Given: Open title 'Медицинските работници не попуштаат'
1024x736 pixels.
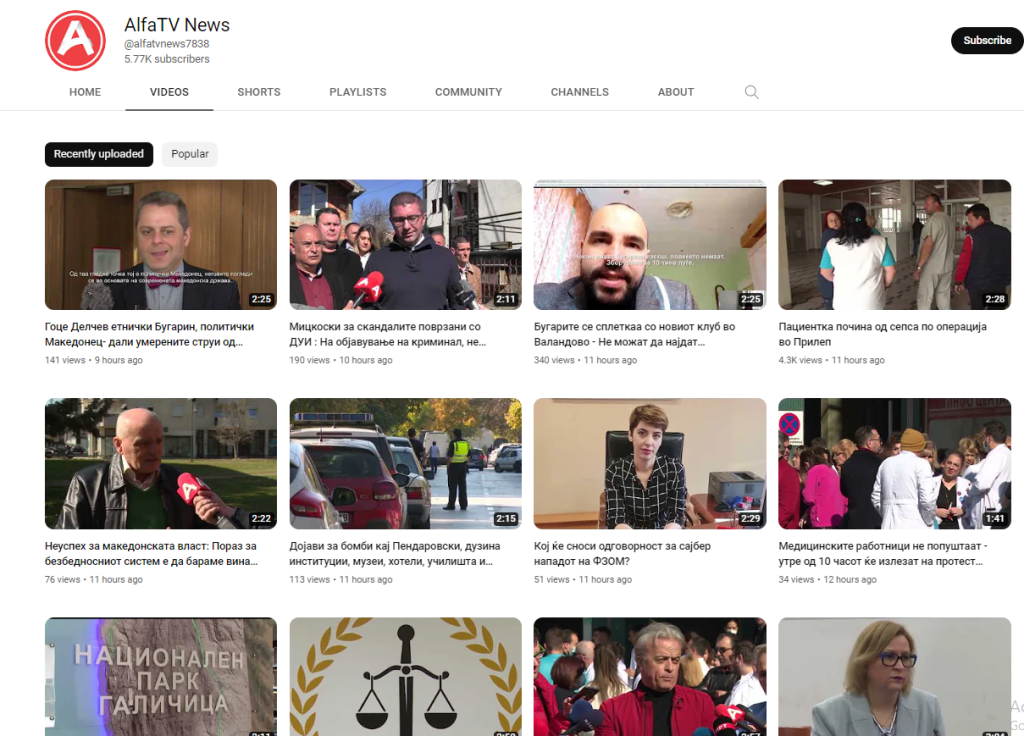Looking at the screenshot, I should pyautogui.click(x=883, y=554).
